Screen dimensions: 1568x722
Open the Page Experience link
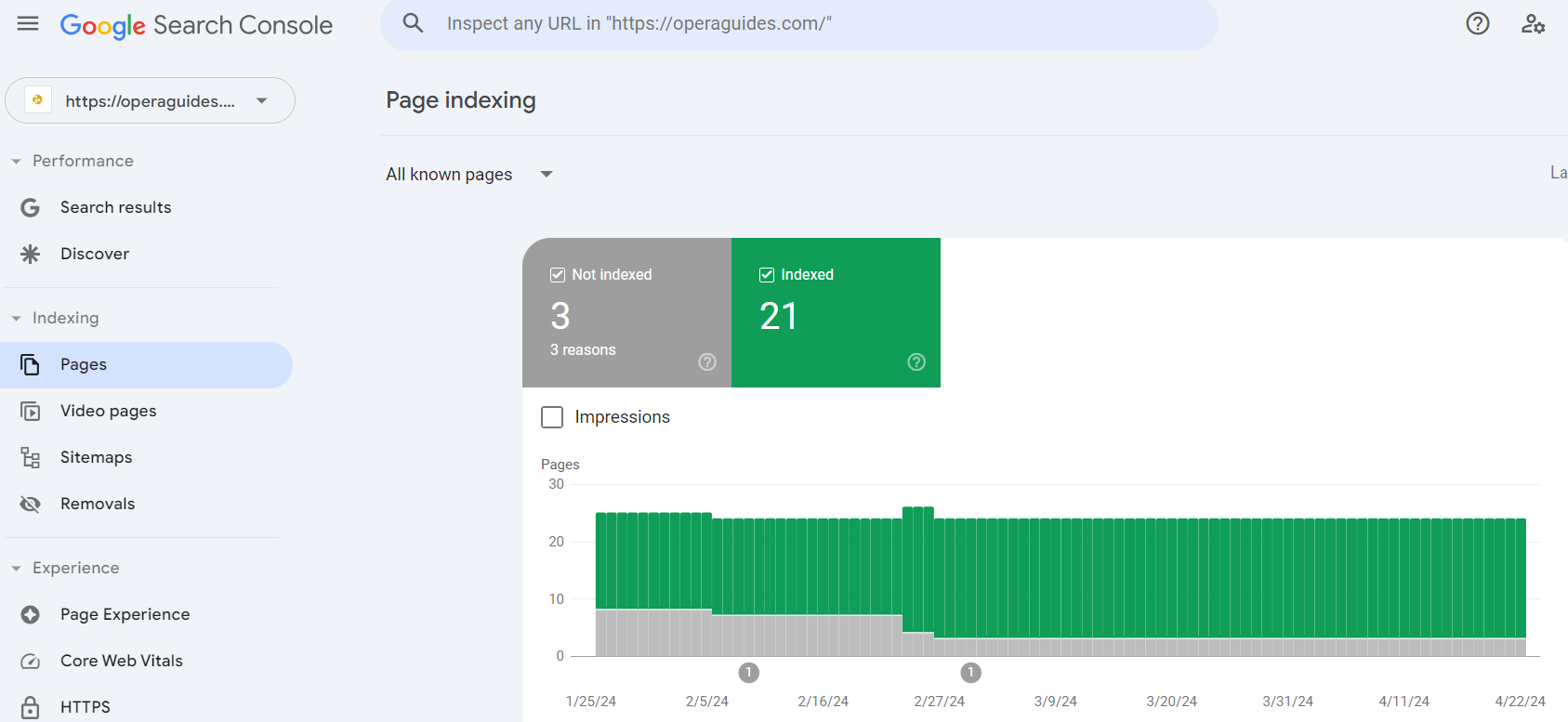125,614
